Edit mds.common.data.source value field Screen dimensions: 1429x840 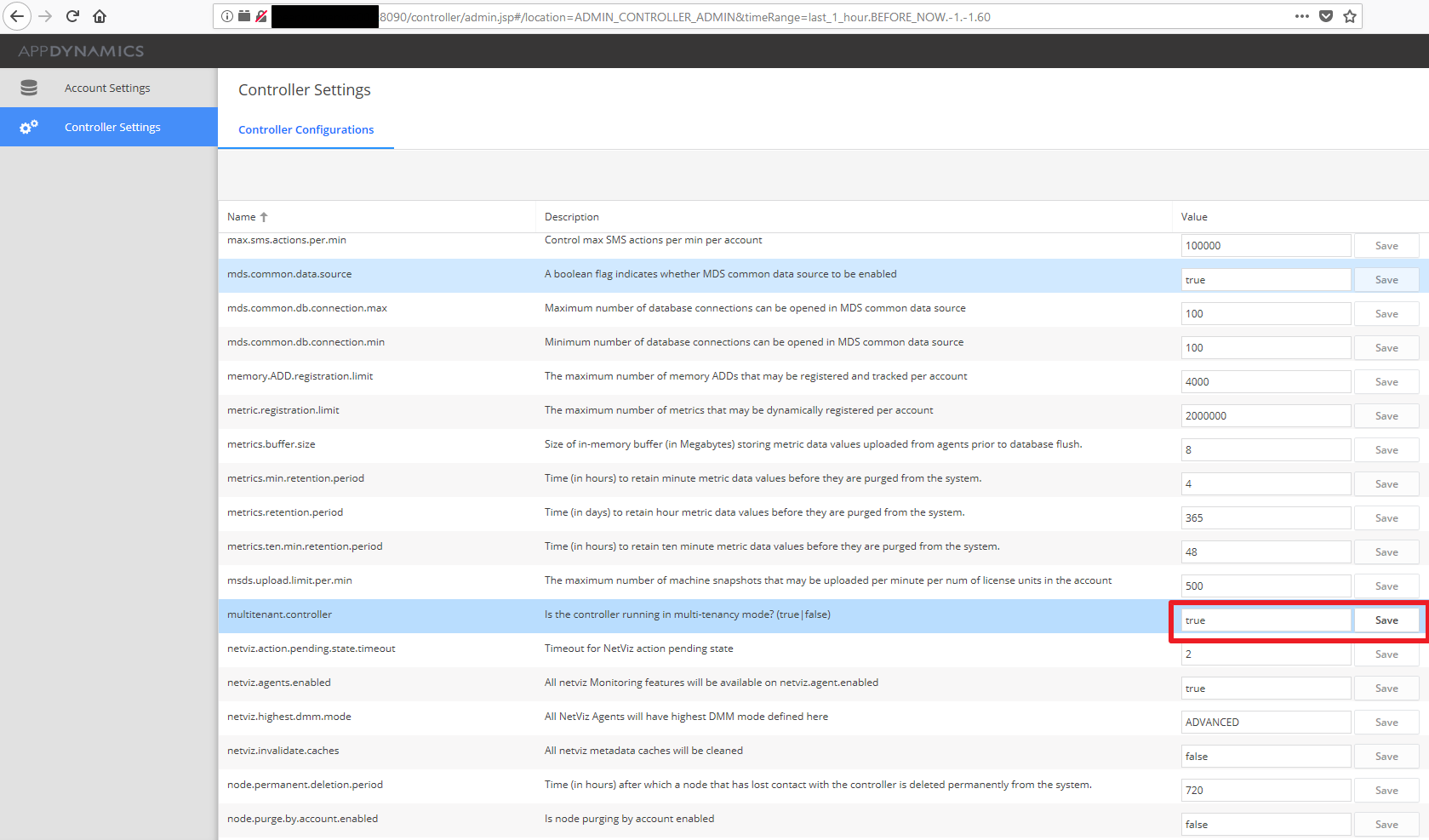pyautogui.click(x=1266, y=280)
